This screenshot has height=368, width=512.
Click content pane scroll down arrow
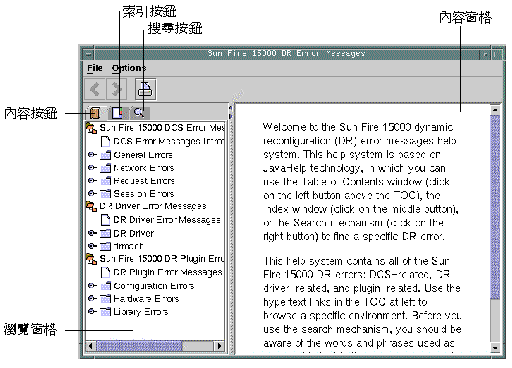point(495,348)
